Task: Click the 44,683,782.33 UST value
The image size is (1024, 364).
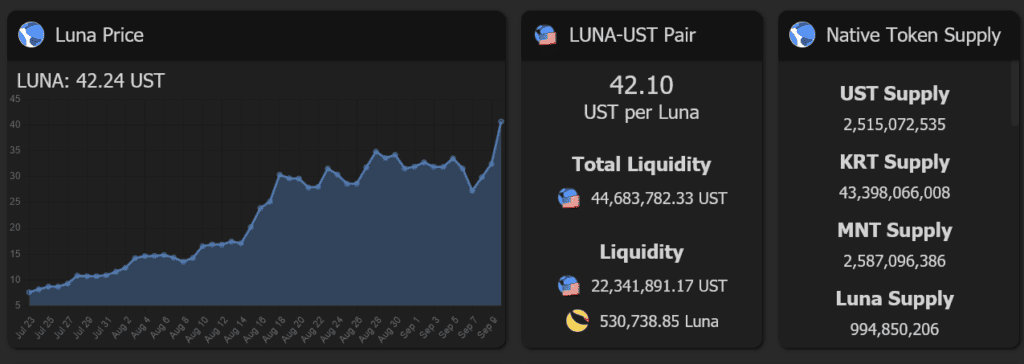Action: coord(658,198)
